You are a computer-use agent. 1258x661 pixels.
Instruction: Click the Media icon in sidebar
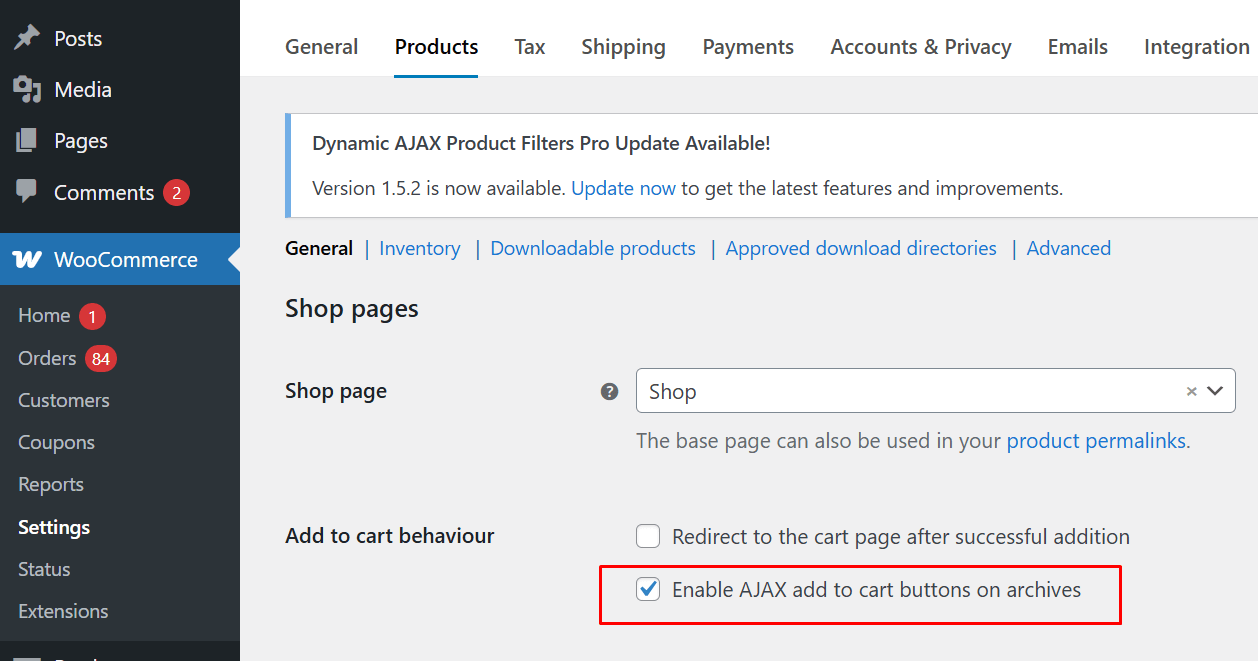pos(27,90)
